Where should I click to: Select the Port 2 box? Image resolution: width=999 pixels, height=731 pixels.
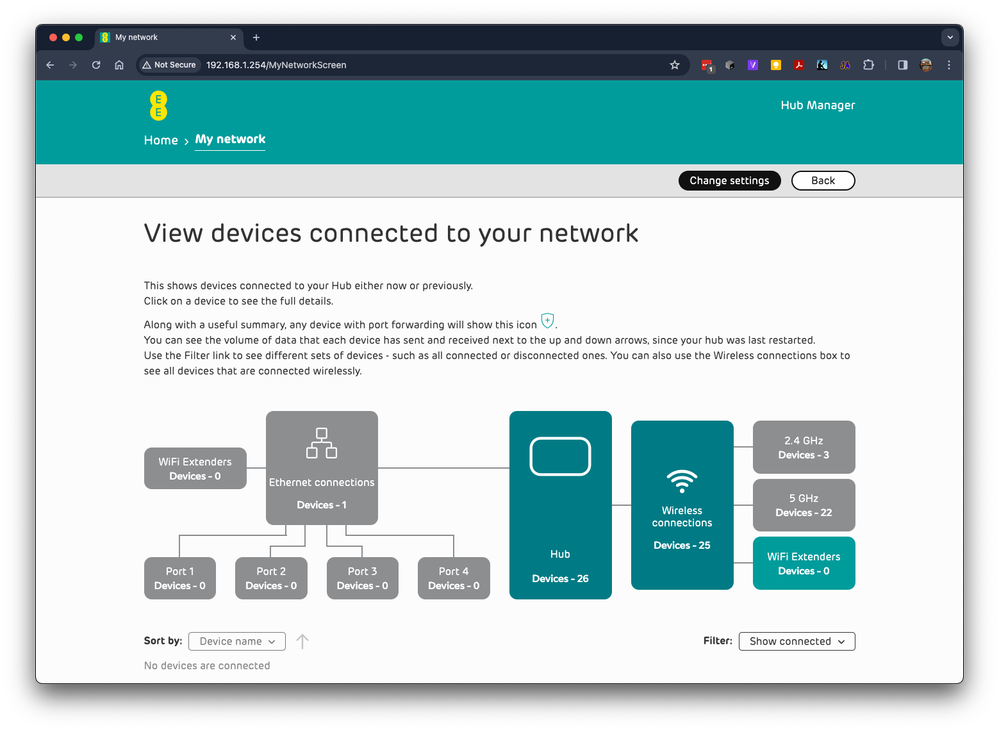[271, 578]
